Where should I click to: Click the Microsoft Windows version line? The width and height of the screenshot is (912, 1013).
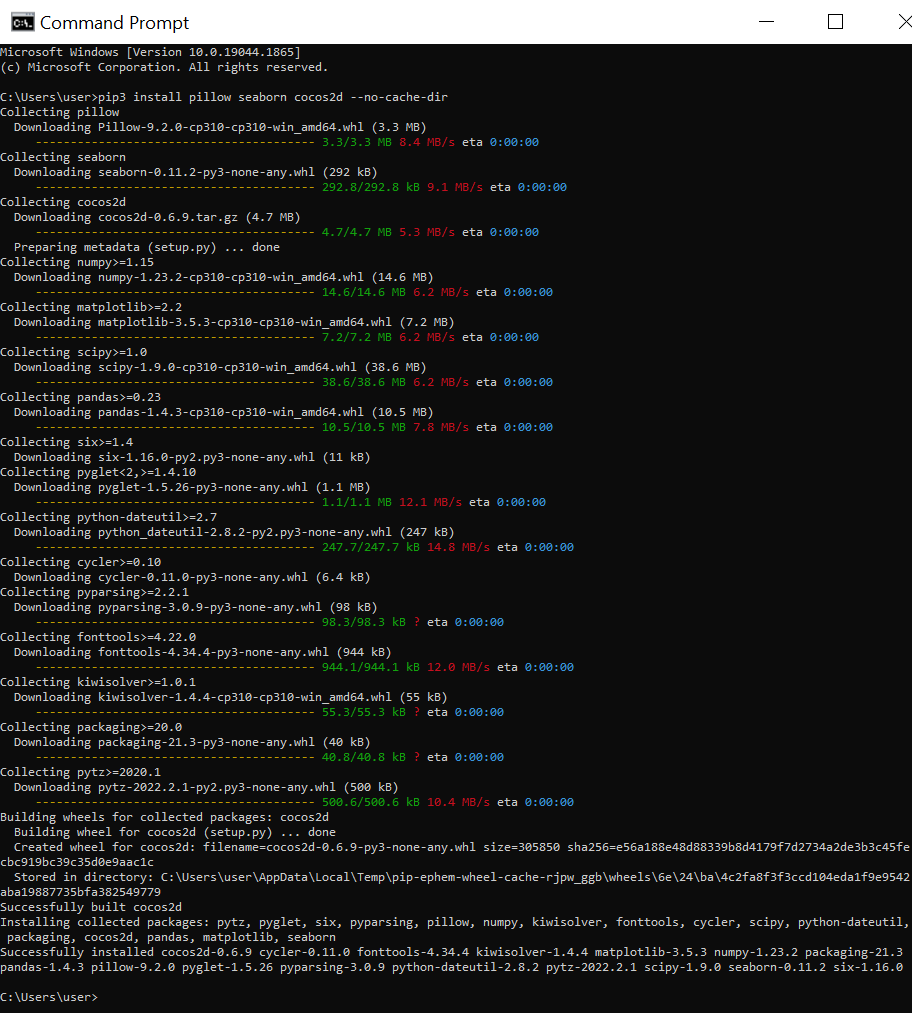(x=150, y=52)
